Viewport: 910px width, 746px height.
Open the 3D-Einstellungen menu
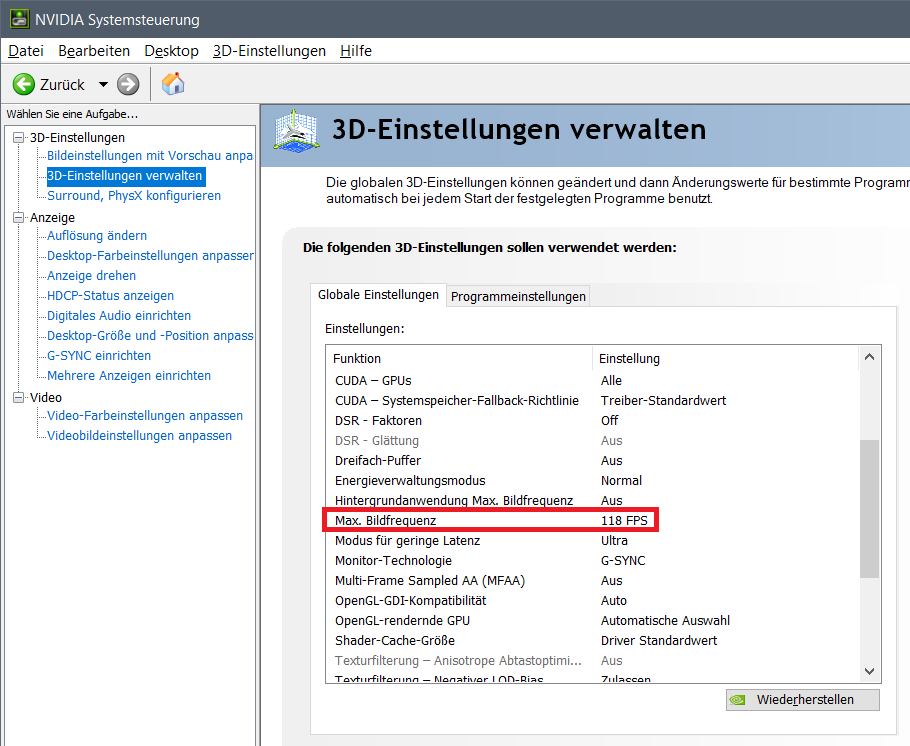click(269, 51)
